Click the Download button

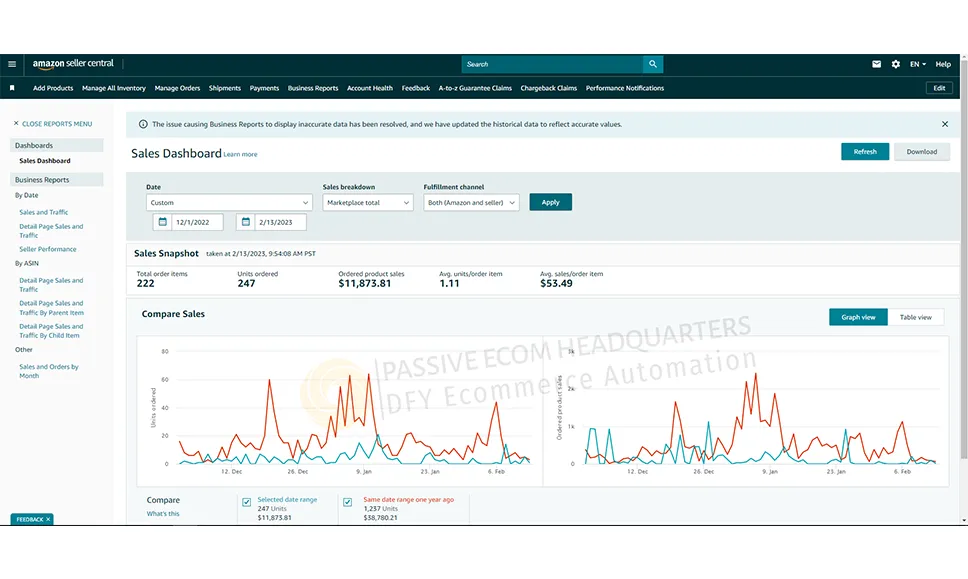[x=922, y=152]
